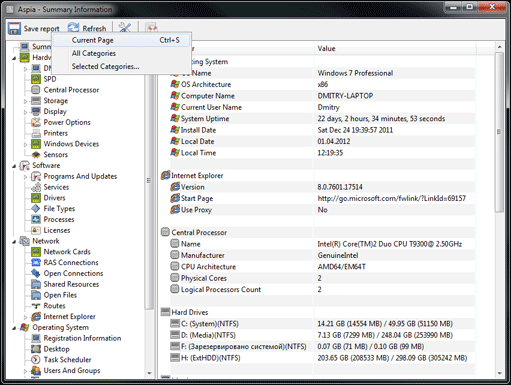
Task: Click the Storage drive icon in tree
Action: 36,101
